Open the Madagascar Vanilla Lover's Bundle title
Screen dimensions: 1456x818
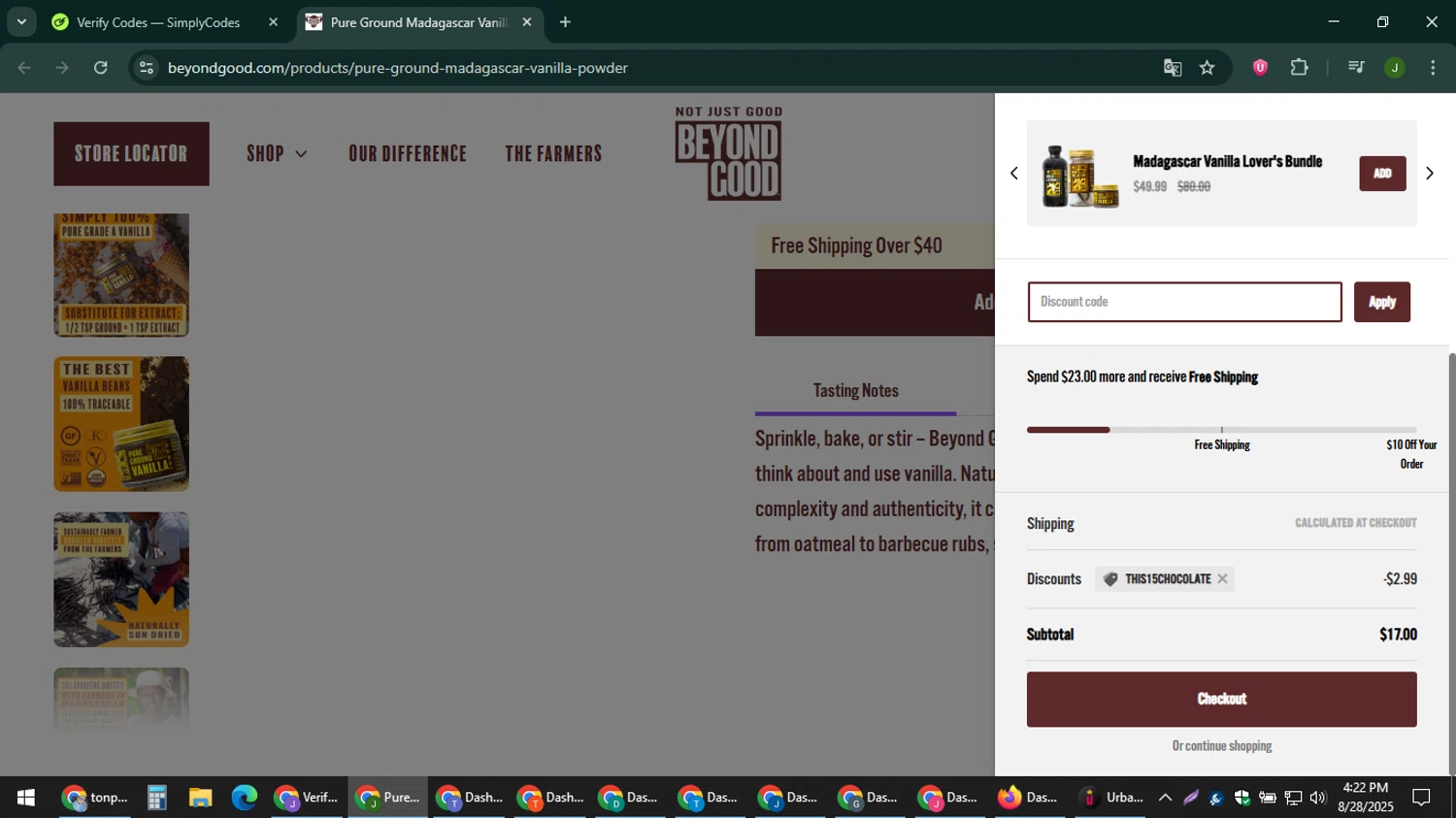(1227, 161)
